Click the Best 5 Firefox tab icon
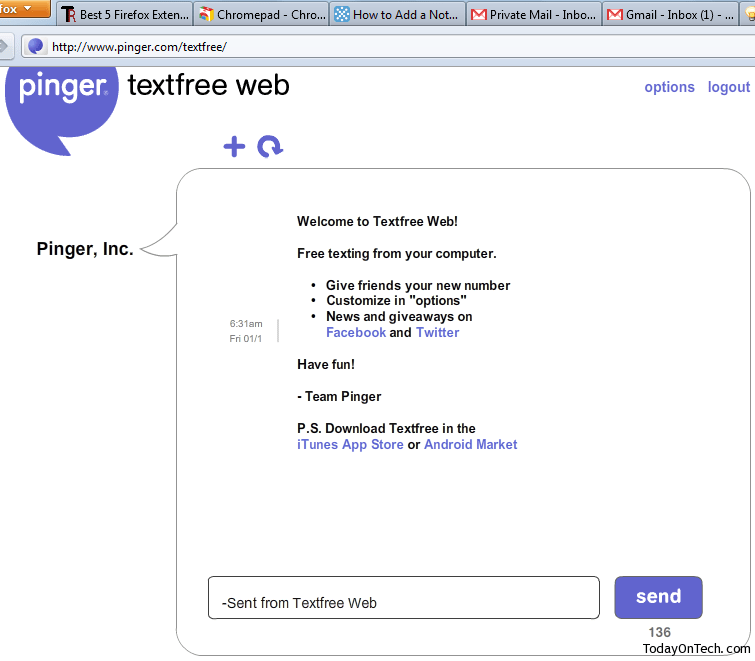 click(69, 15)
